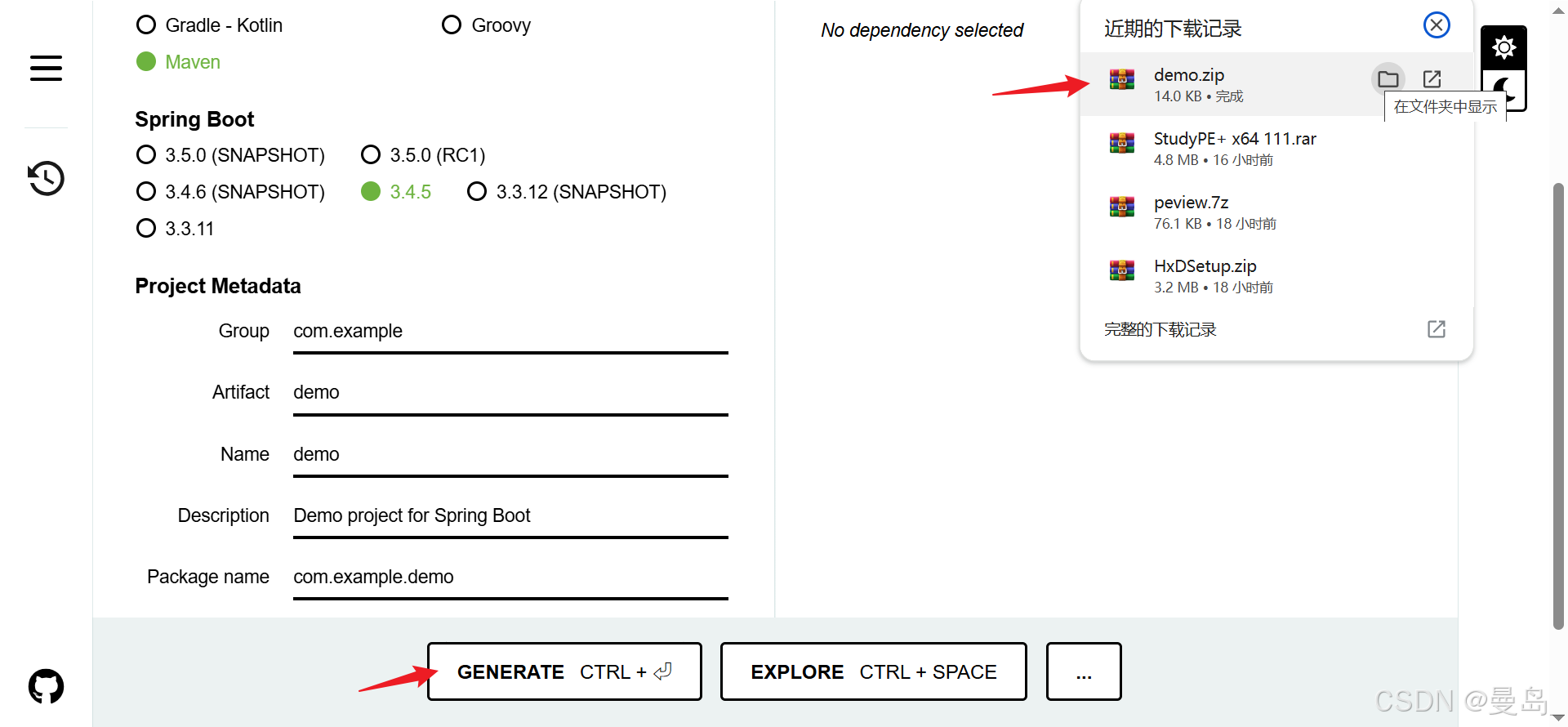Choose Spring Boot 3.4.6 (SNAPSHOT)
Viewport: 1568px width, 727px height.
(231, 192)
